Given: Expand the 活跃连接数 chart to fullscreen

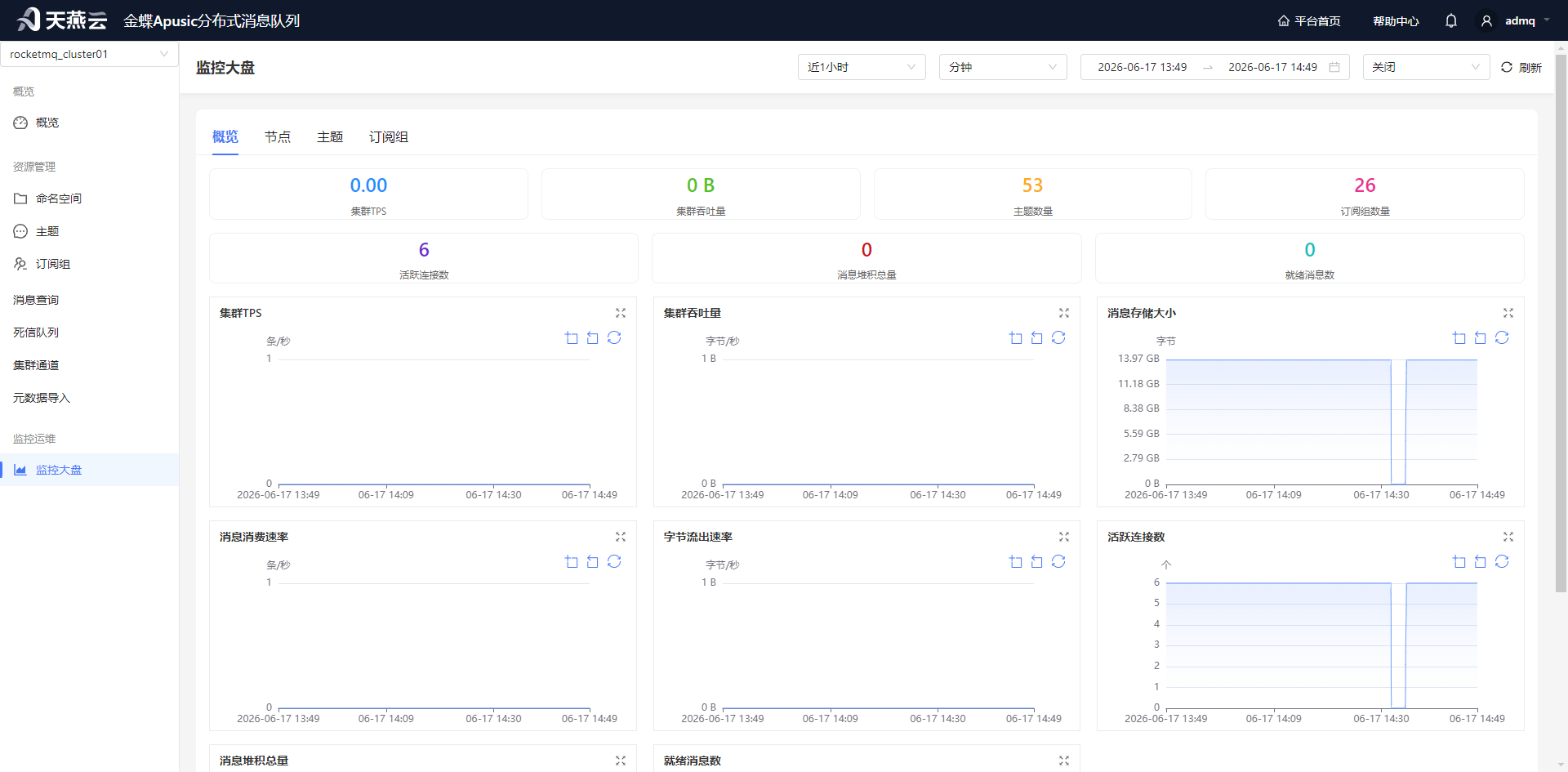Looking at the screenshot, I should tap(1508, 537).
